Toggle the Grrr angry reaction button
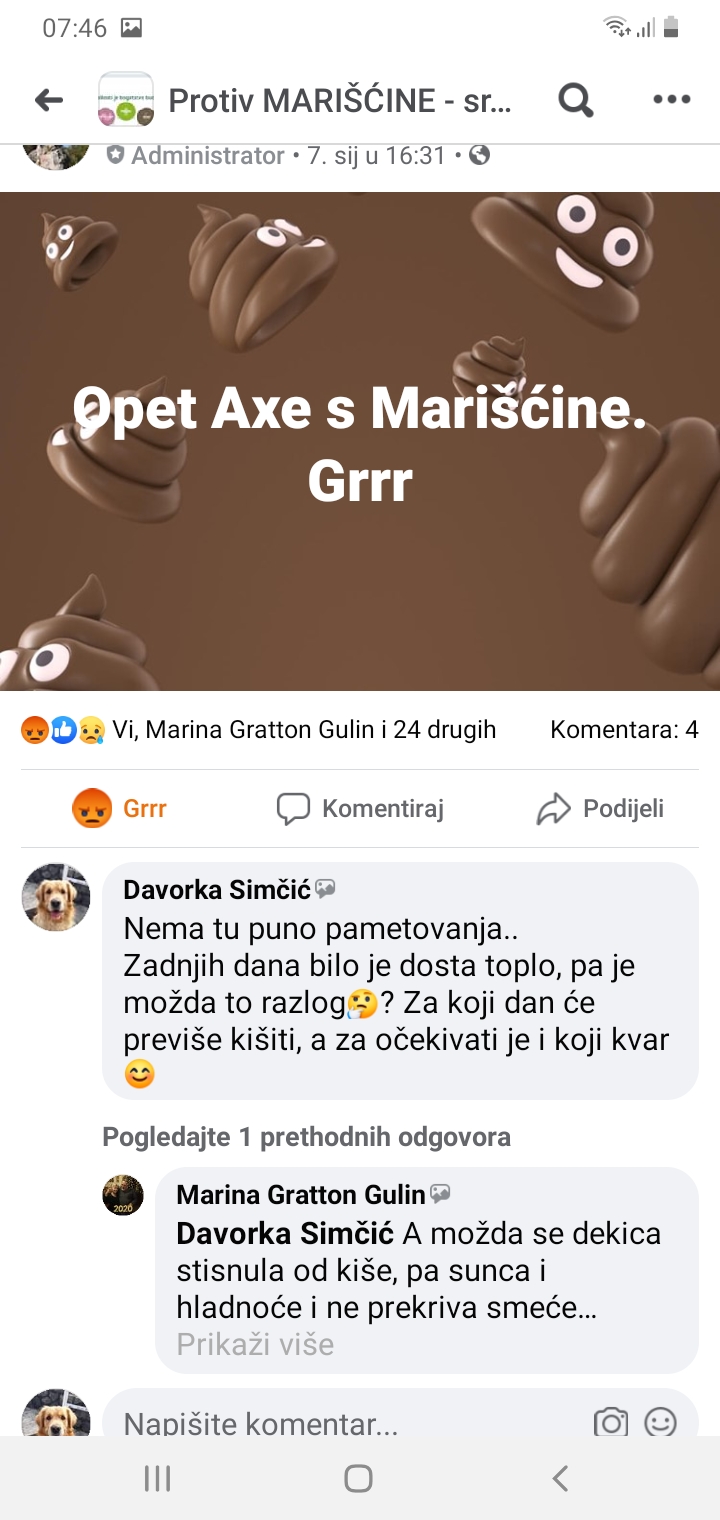Viewport: 720px width, 1520px height. coord(120,808)
